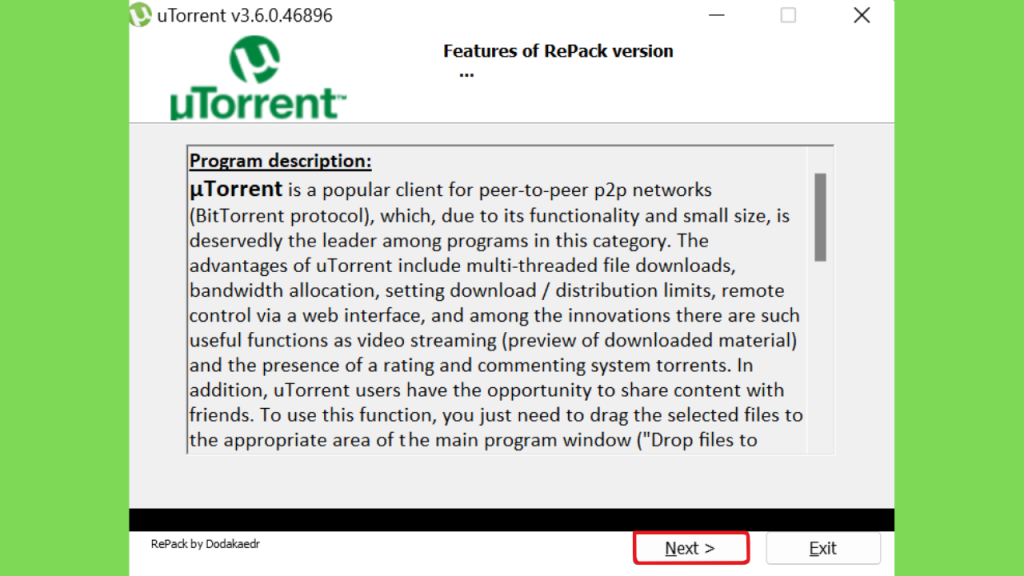Click the uTorrent title bar icon
Screen dimensions: 1024x576
[x=140, y=15]
